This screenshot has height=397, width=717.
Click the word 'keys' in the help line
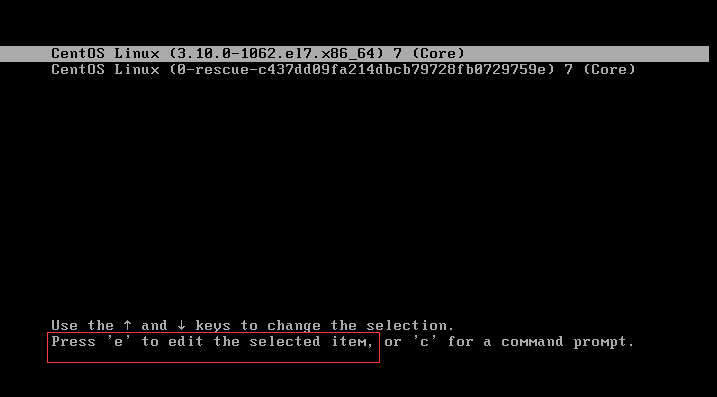click(213, 326)
